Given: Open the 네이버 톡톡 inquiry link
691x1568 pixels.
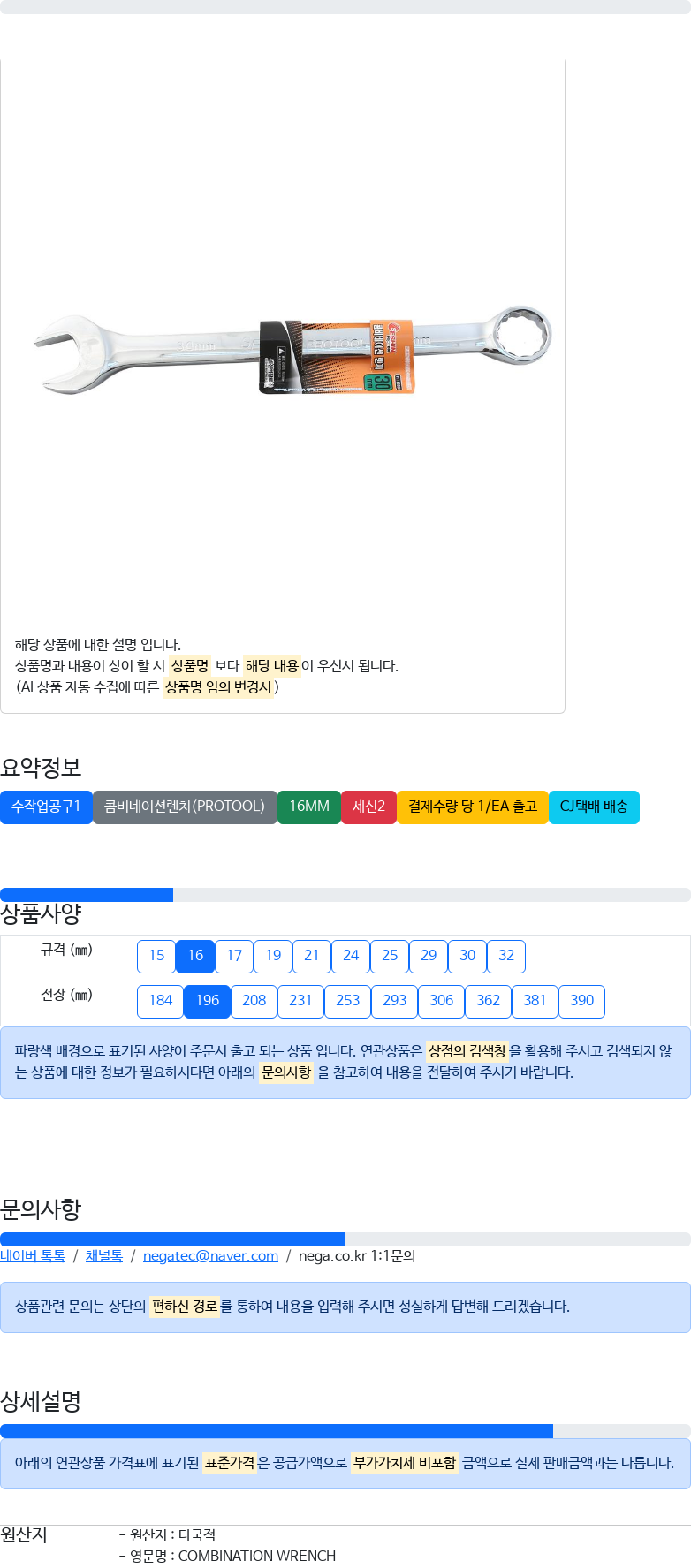Looking at the screenshot, I should [33, 1256].
